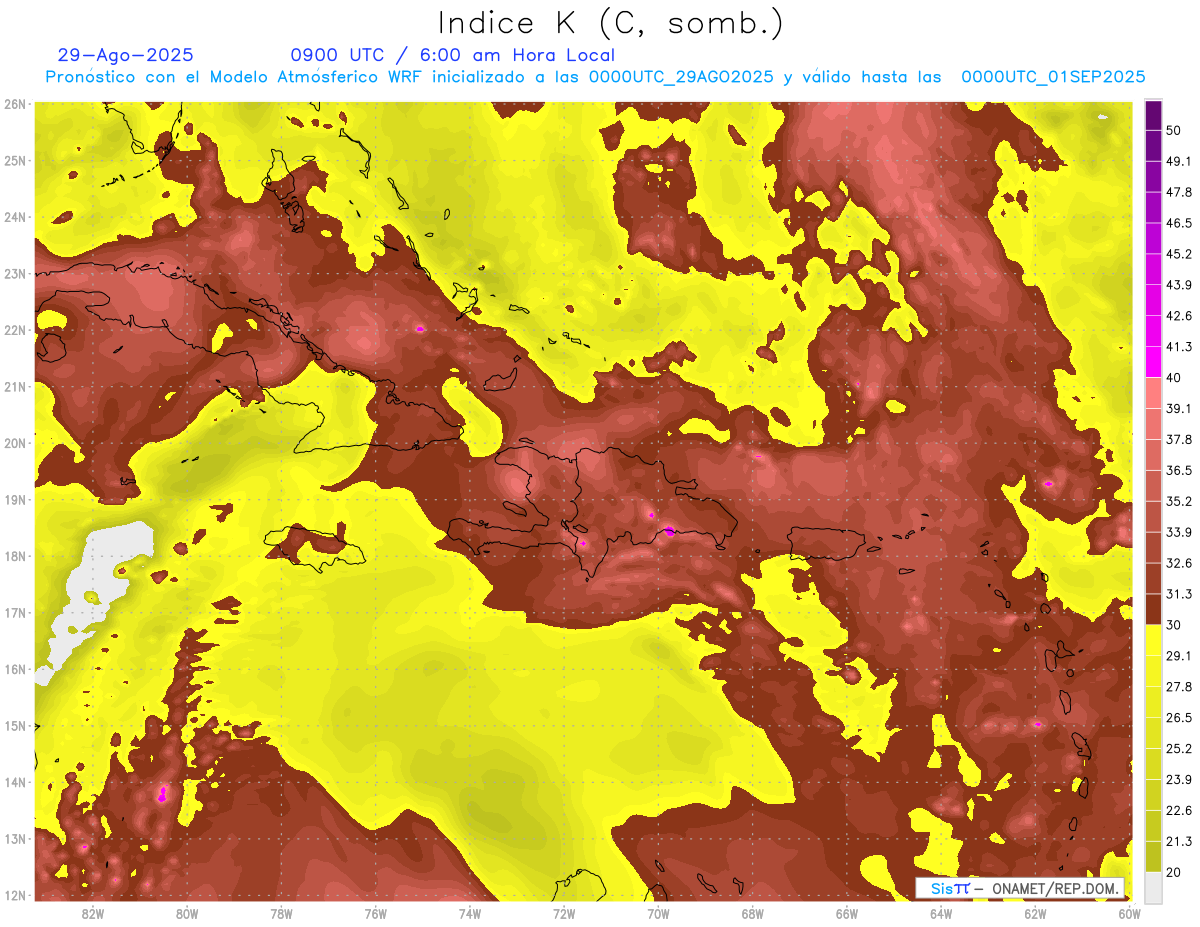Viewport: 1200px width, 927px height.
Task: Click the latitude label '23N'
Action: (x=15, y=274)
